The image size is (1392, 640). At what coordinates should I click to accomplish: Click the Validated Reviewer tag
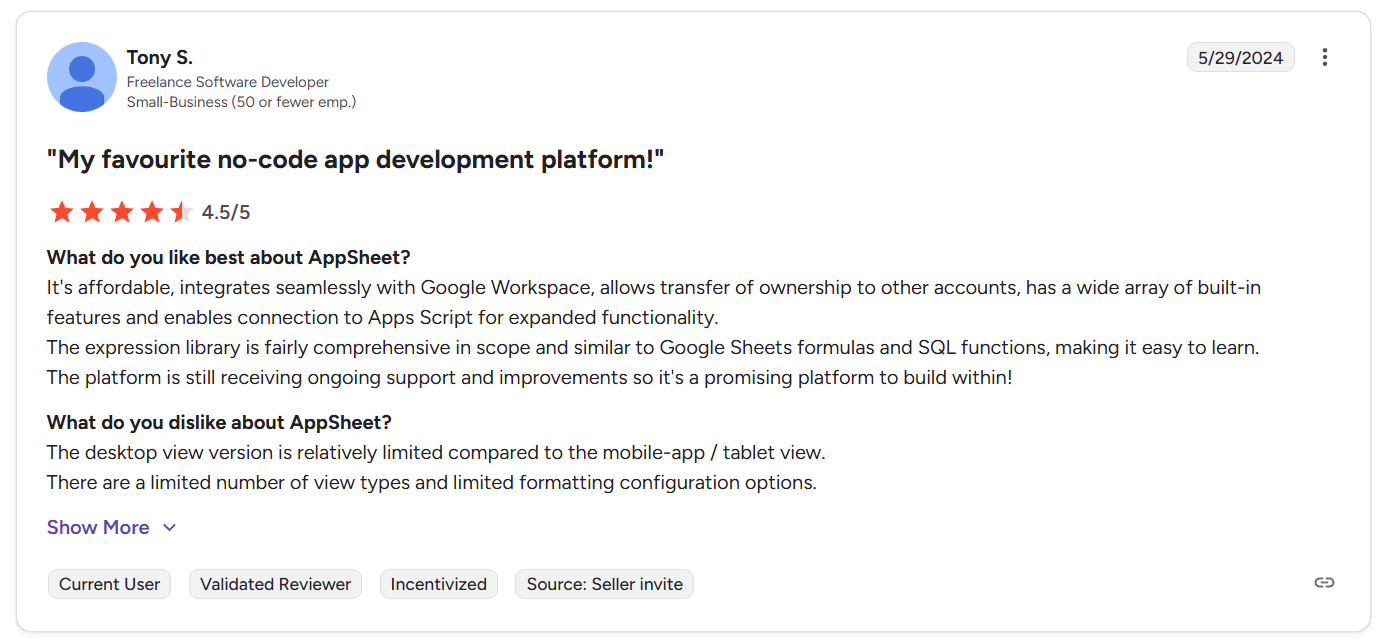click(x=275, y=584)
